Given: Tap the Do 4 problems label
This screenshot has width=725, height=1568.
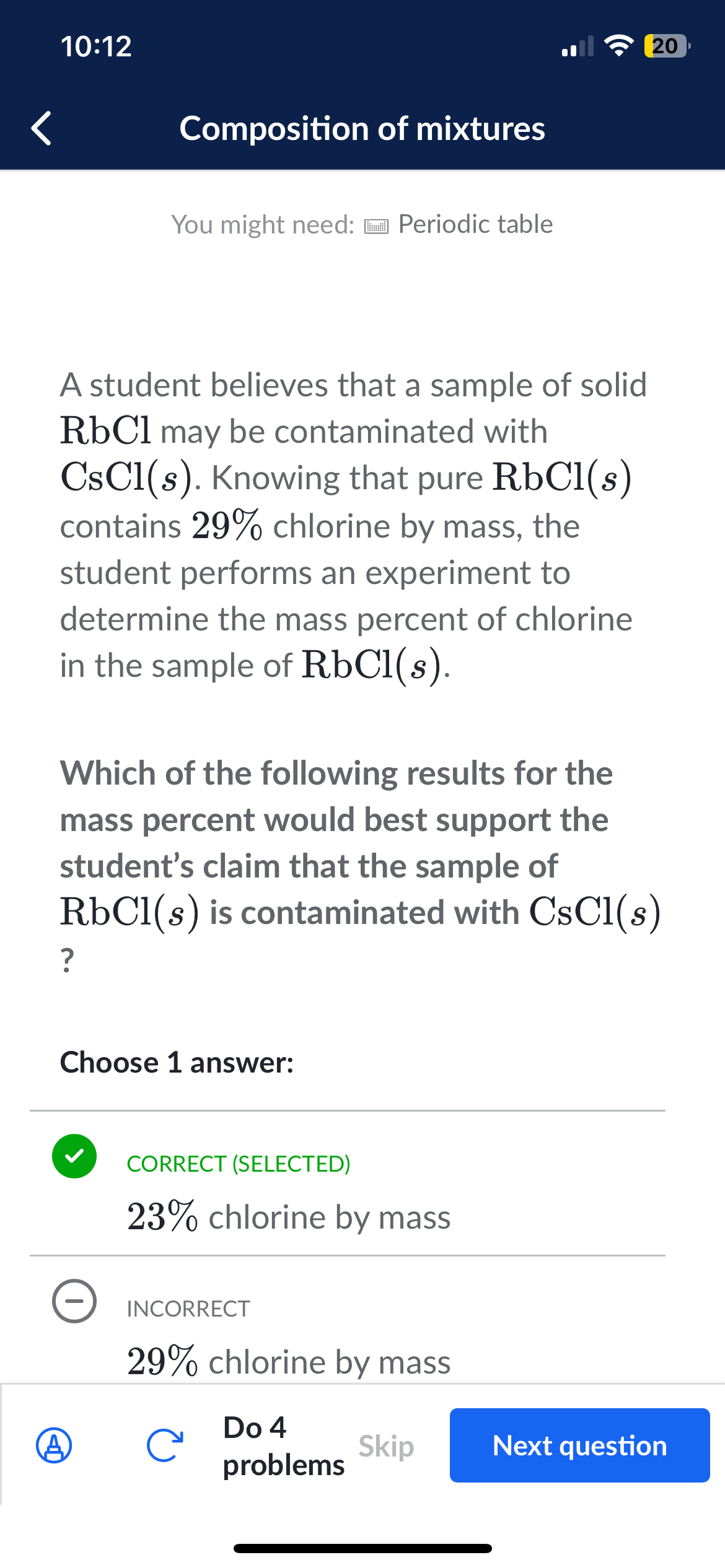Looking at the screenshot, I should click(x=283, y=1446).
